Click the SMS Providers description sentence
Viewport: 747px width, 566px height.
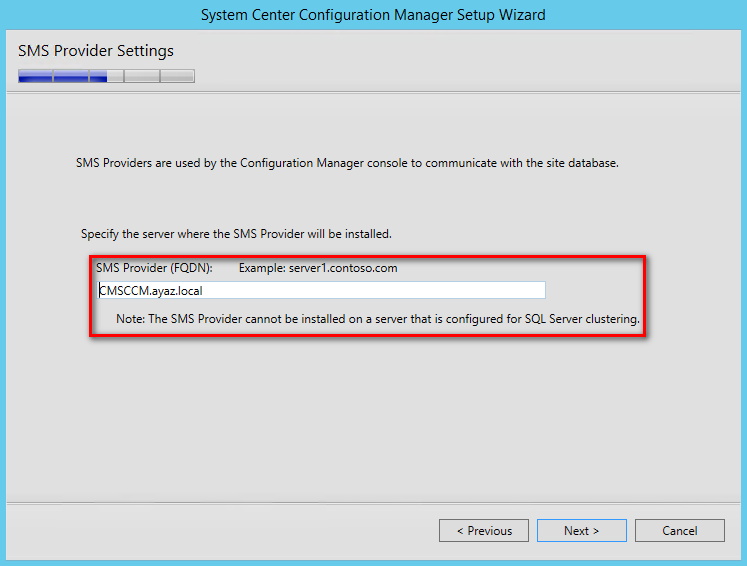click(x=347, y=163)
